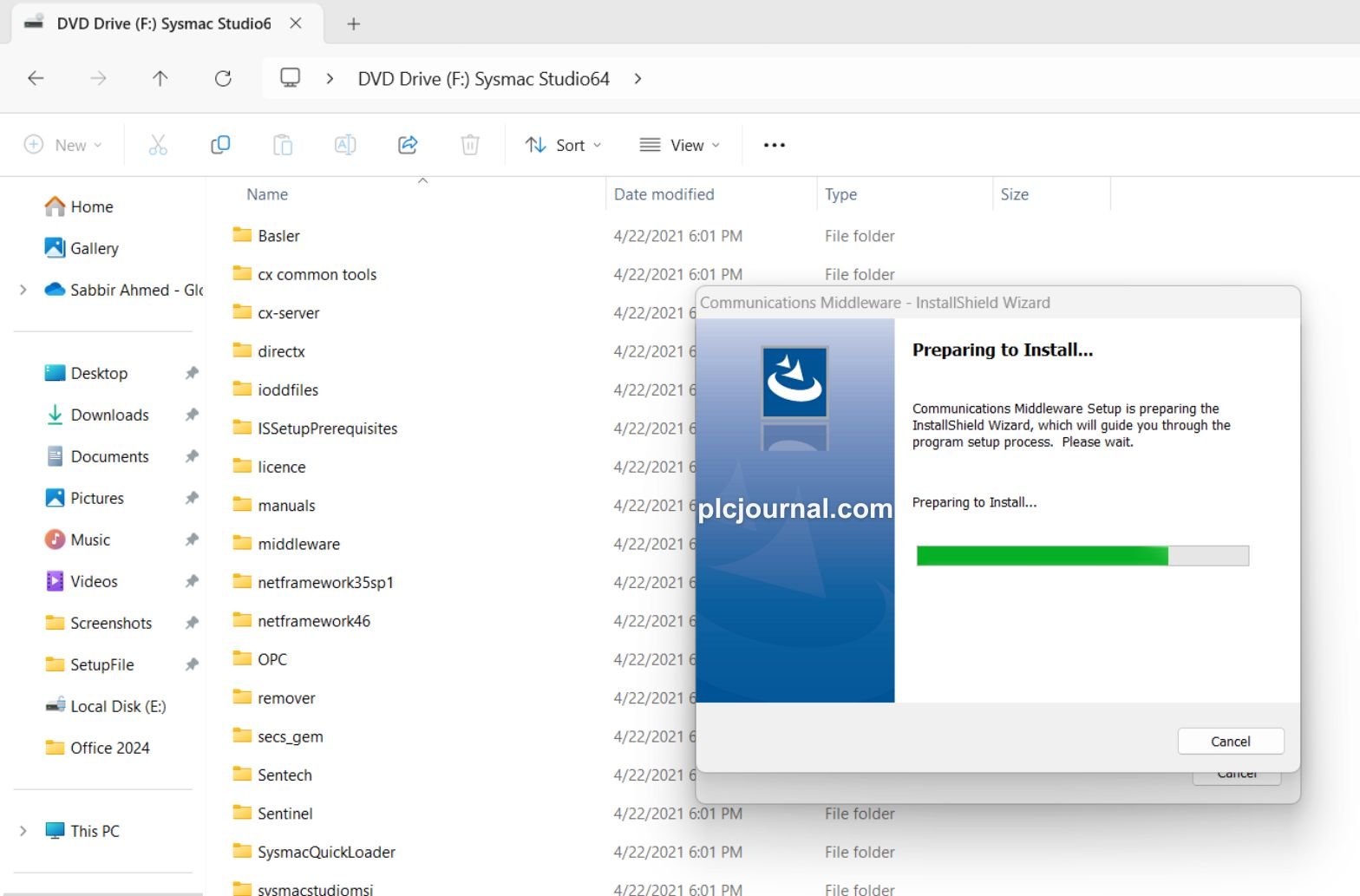Open the See more ellipsis menu
Viewport: 1360px width, 896px height.
775,145
